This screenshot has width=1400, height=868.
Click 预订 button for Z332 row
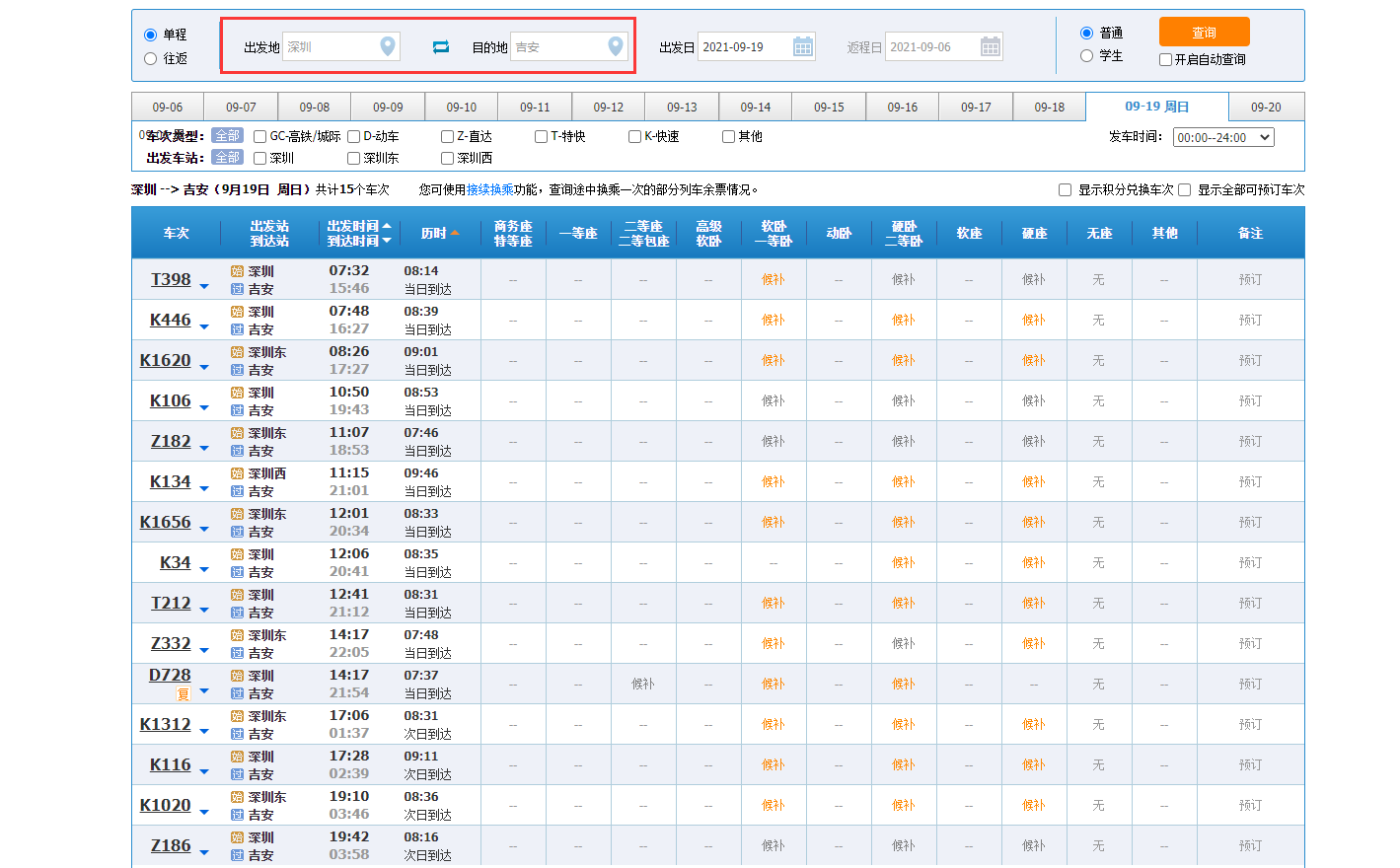tap(1250, 643)
